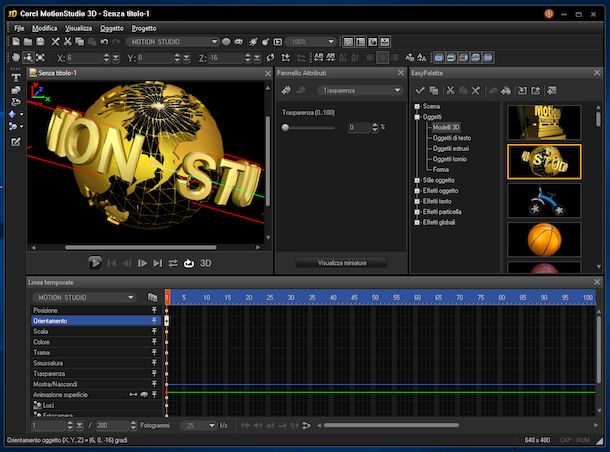Click the Reset transform circular arrows icon
Screen dimensions: 610x452
[x=270, y=58]
